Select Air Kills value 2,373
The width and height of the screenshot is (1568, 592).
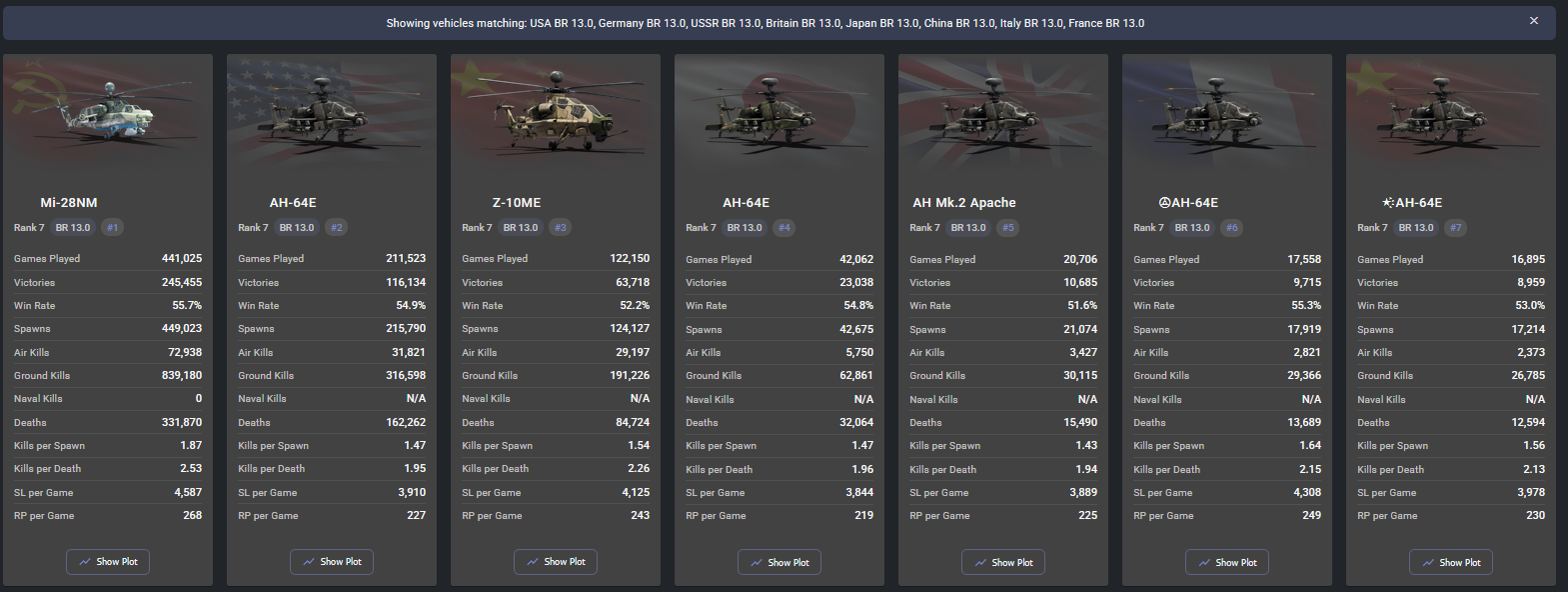click(x=1531, y=352)
